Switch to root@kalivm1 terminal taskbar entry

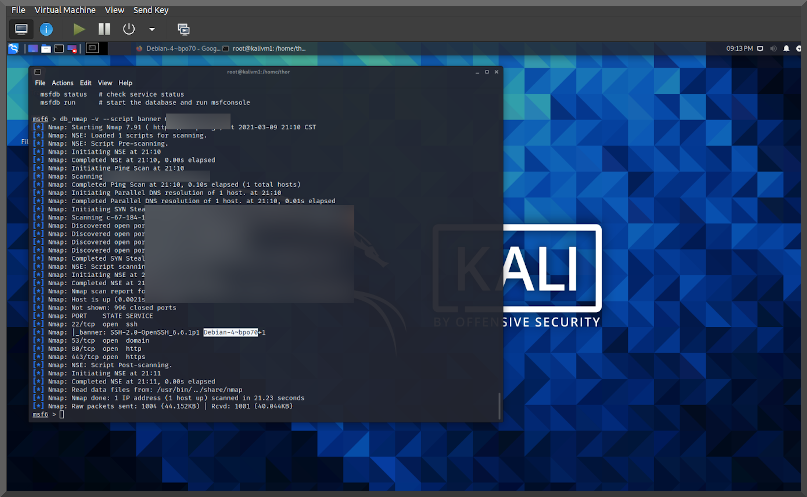point(268,48)
